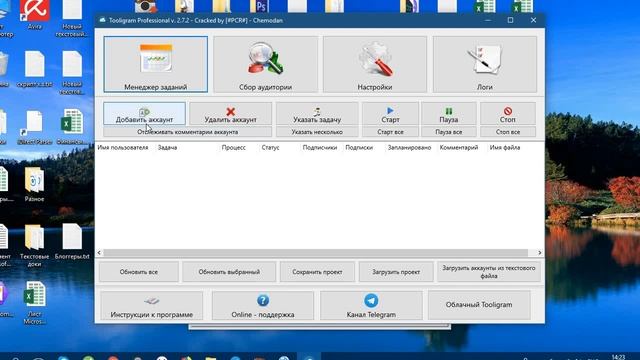640x360 pixels.
Task: Click Отслеживать комментарии аккаунта button
Action: tap(187, 132)
